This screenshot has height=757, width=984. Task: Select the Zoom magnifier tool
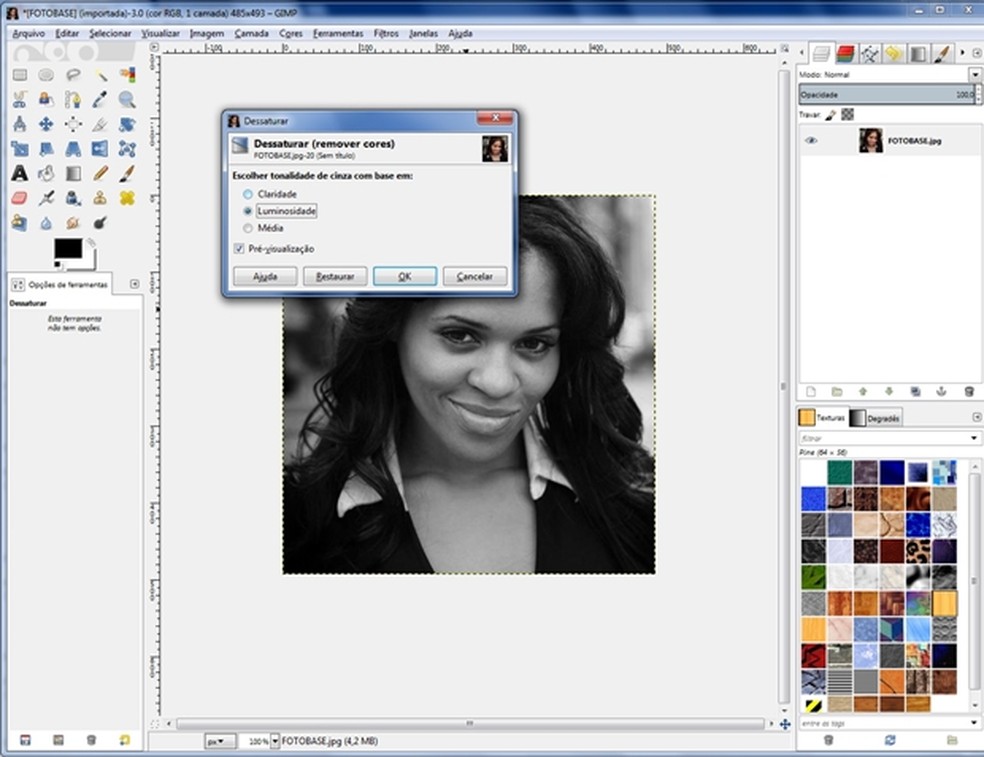(x=127, y=99)
